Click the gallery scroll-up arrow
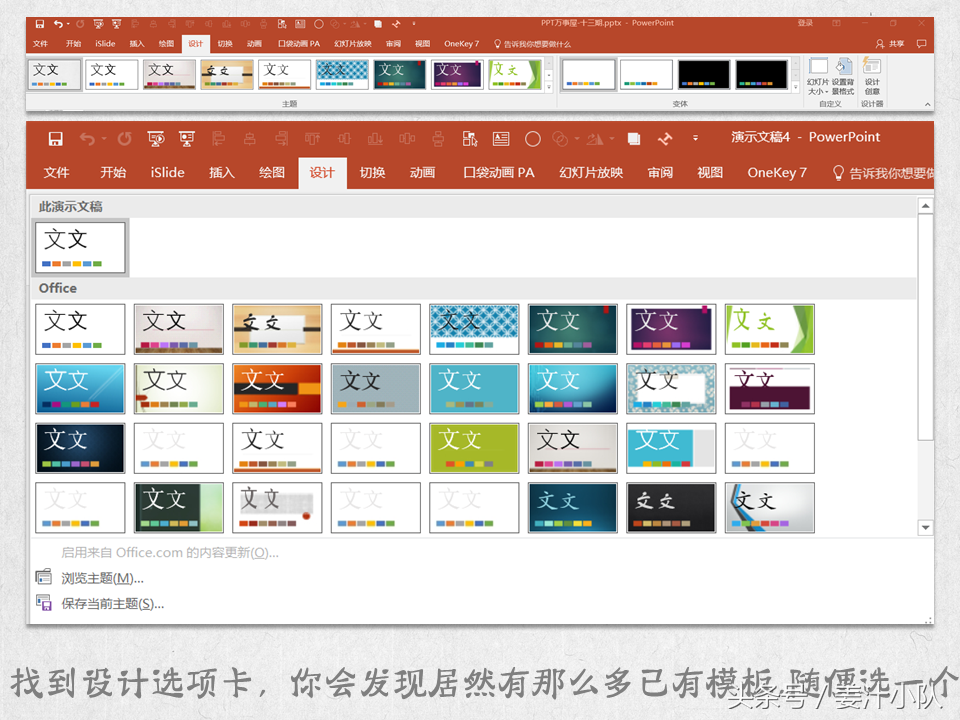960x720 pixels. 925,206
